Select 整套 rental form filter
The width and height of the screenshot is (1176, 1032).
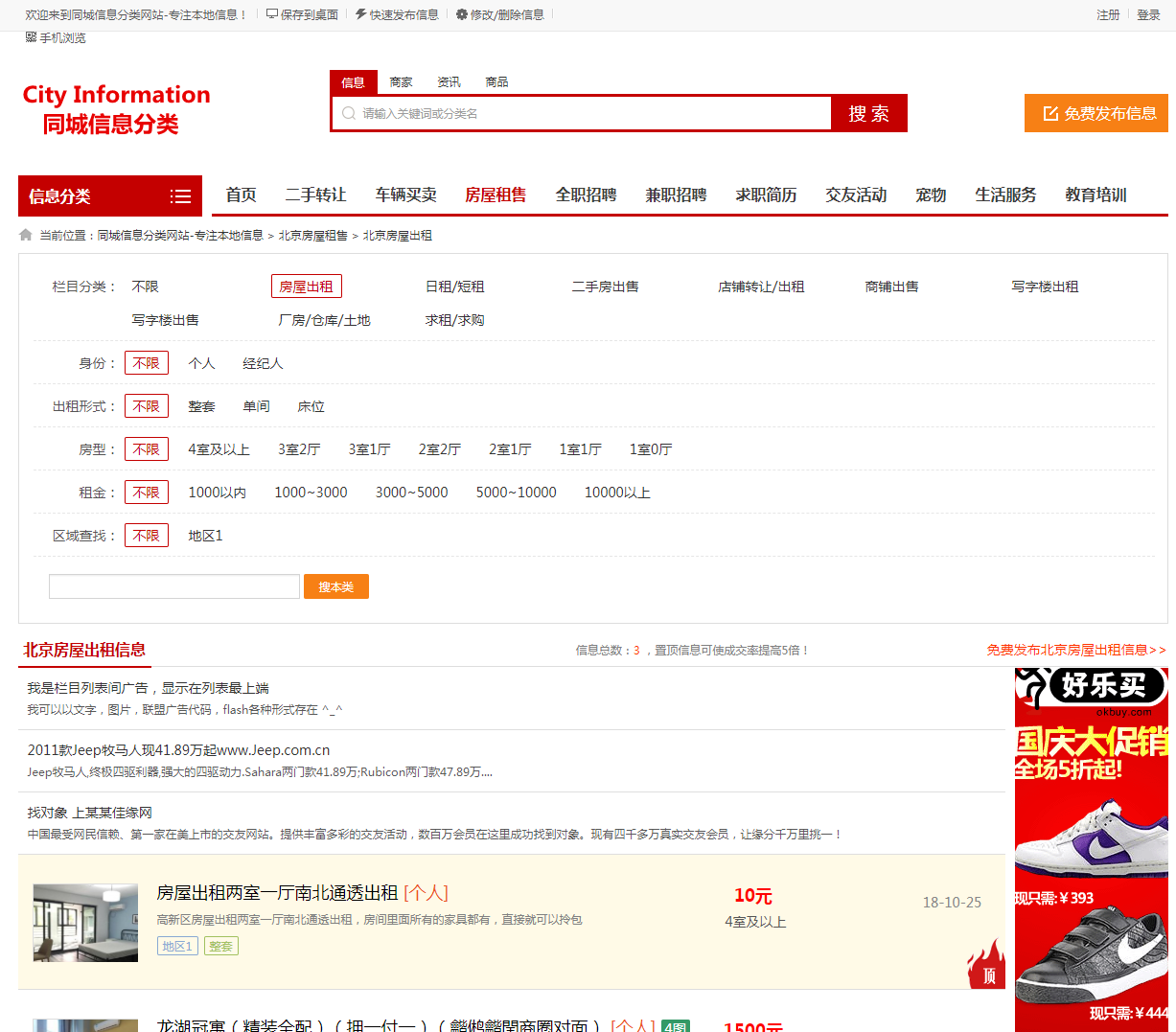pos(201,406)
